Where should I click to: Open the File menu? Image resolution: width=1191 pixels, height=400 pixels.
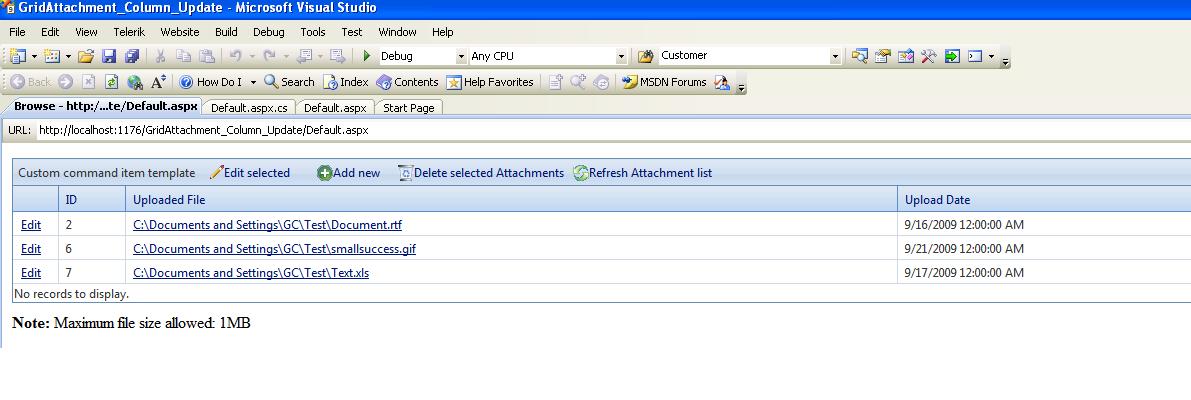click(17, 32)
